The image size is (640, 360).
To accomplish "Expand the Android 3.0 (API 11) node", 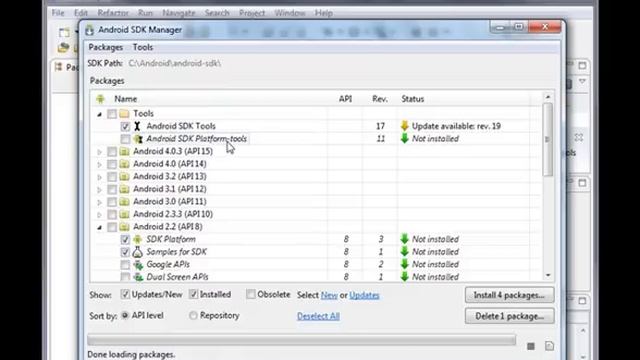I will coord(100,202).
